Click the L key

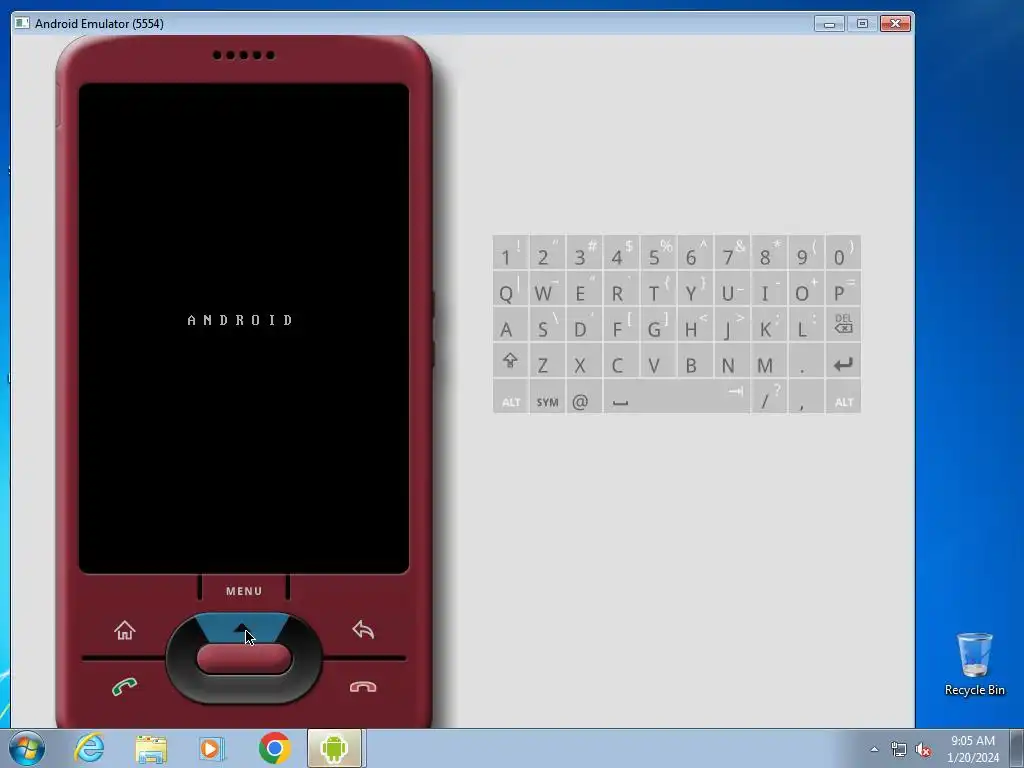pyautogui.click(x=806, y=325)
